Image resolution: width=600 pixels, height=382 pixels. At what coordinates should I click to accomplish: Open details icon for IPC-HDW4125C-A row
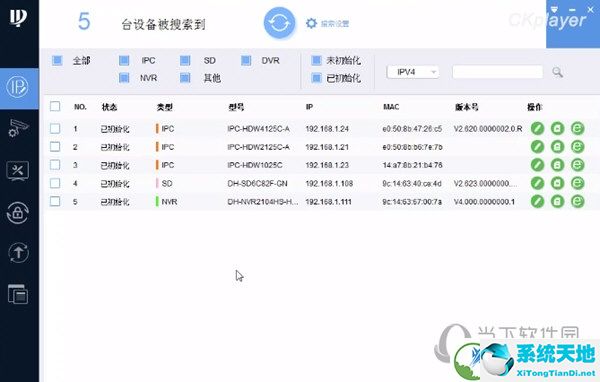point(557,128)
